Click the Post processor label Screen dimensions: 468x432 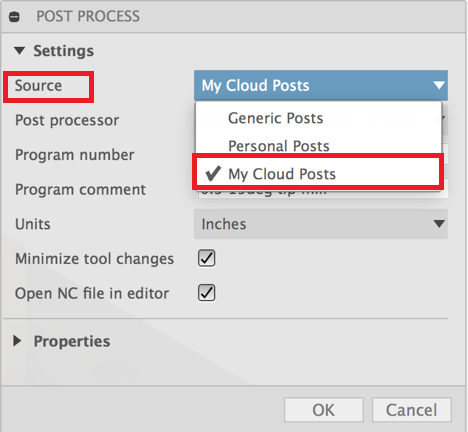(67, 120)
